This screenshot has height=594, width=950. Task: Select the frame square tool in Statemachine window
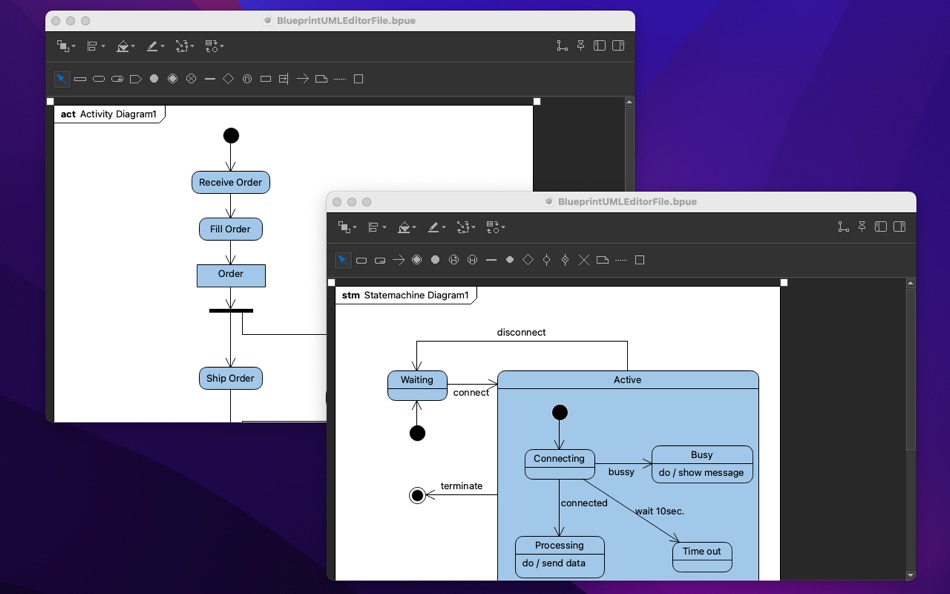639,260
